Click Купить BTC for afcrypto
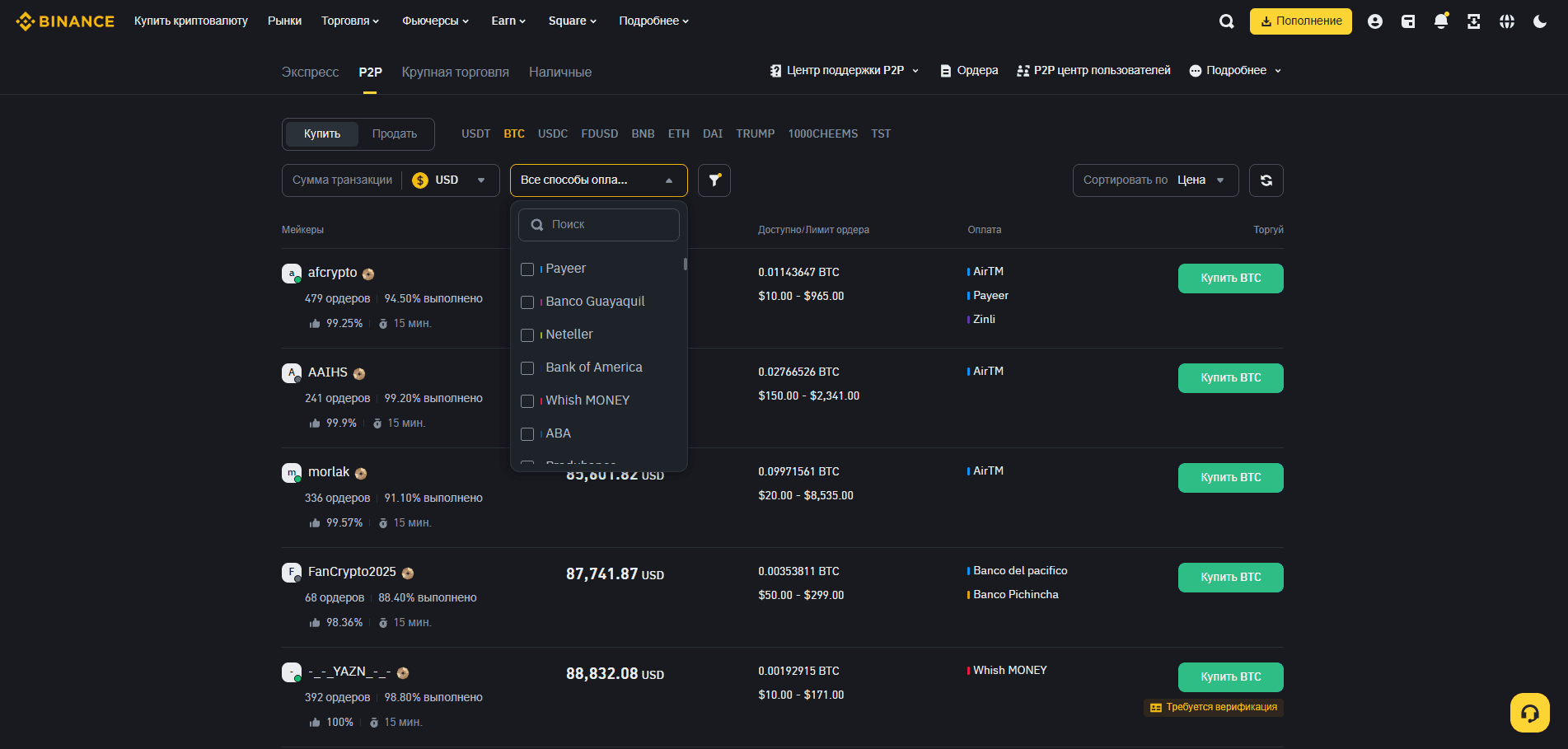 1230,279
